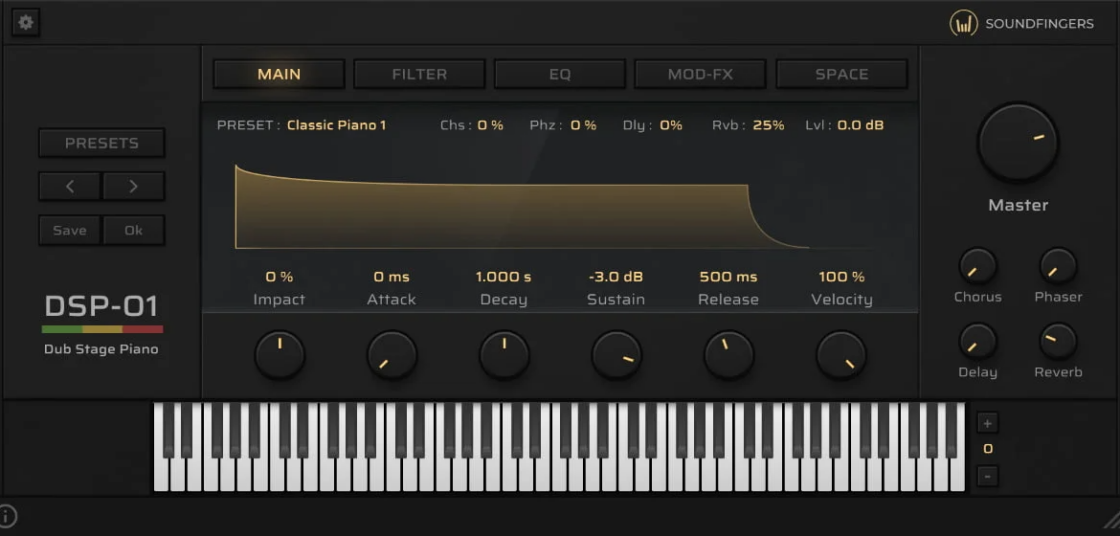Switch to the FILTER tab

(x=419, y=74)
